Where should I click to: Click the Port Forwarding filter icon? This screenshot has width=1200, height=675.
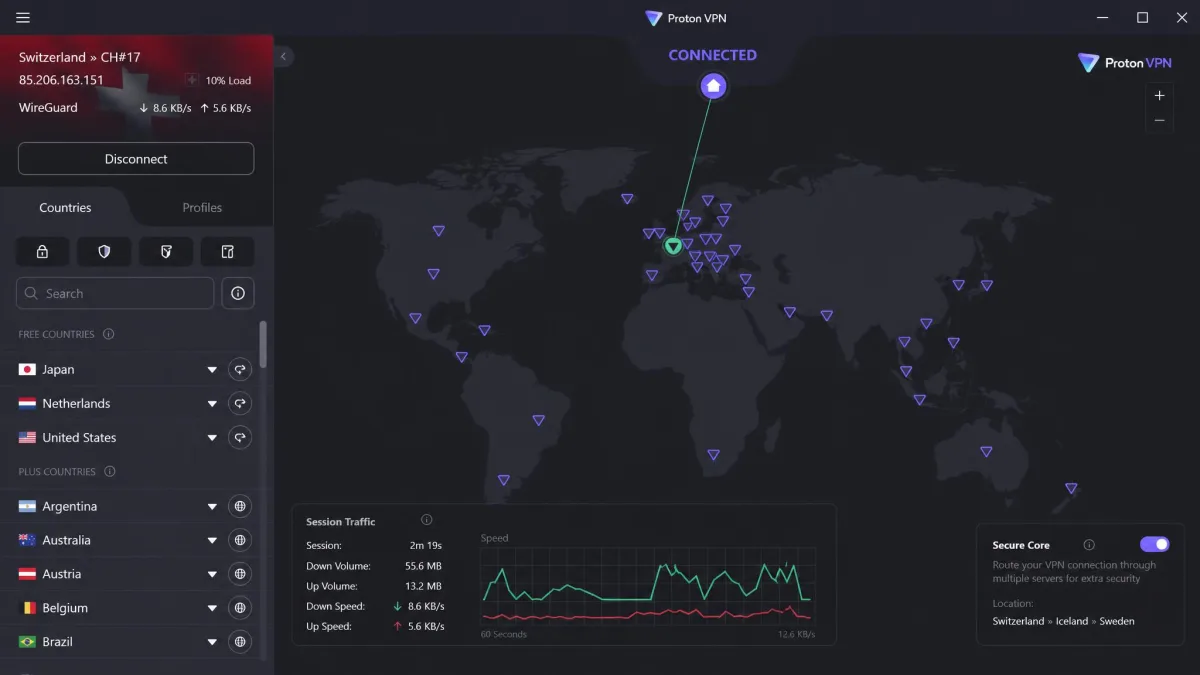click(227, 251)
